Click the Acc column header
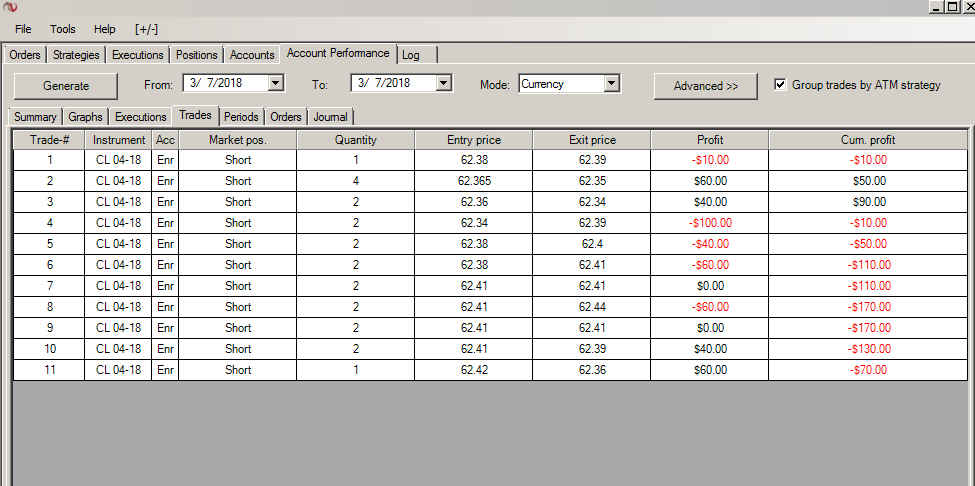975x486 pixels. click(165, 140)
